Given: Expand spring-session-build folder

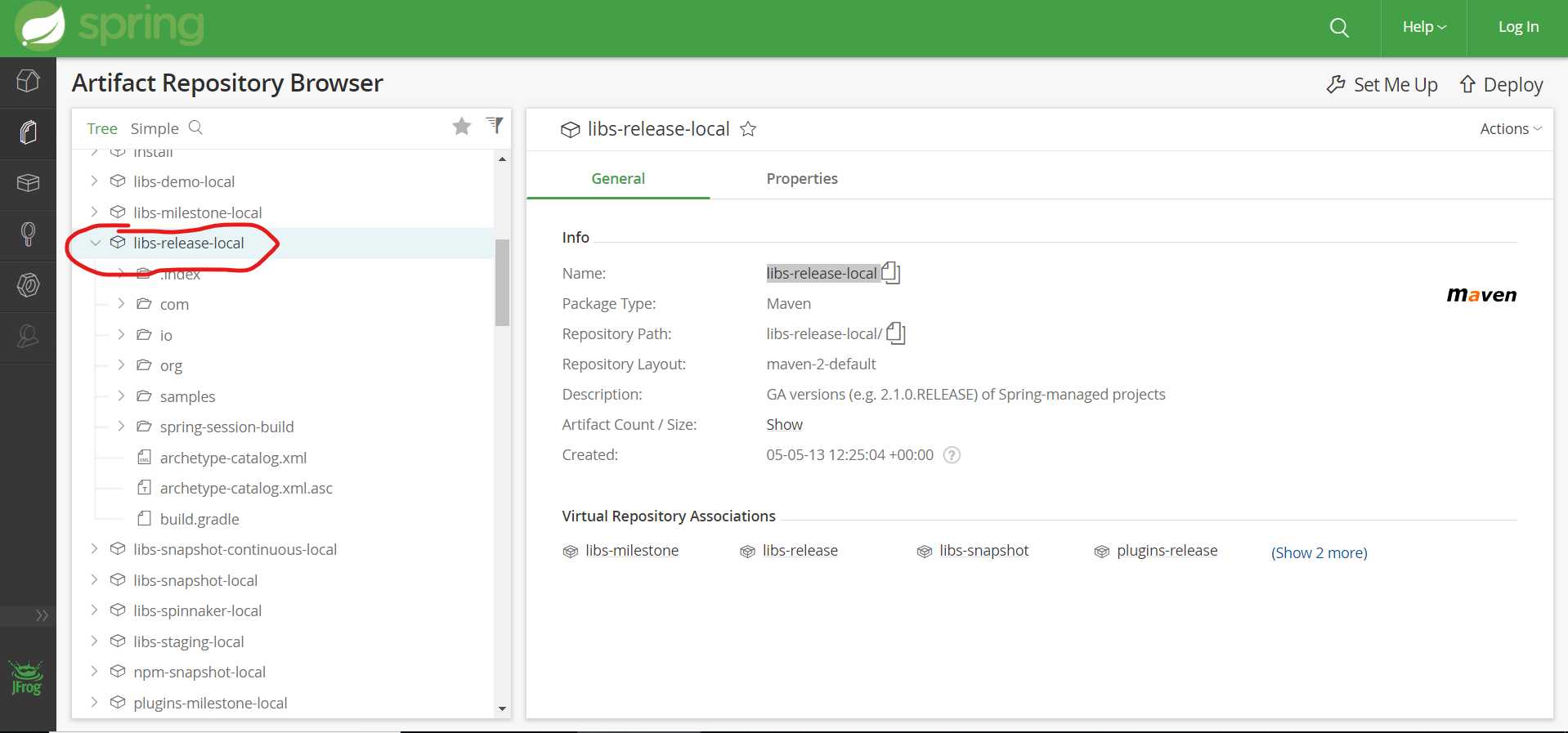Looking at the screenshot, I should click(121, 426).
